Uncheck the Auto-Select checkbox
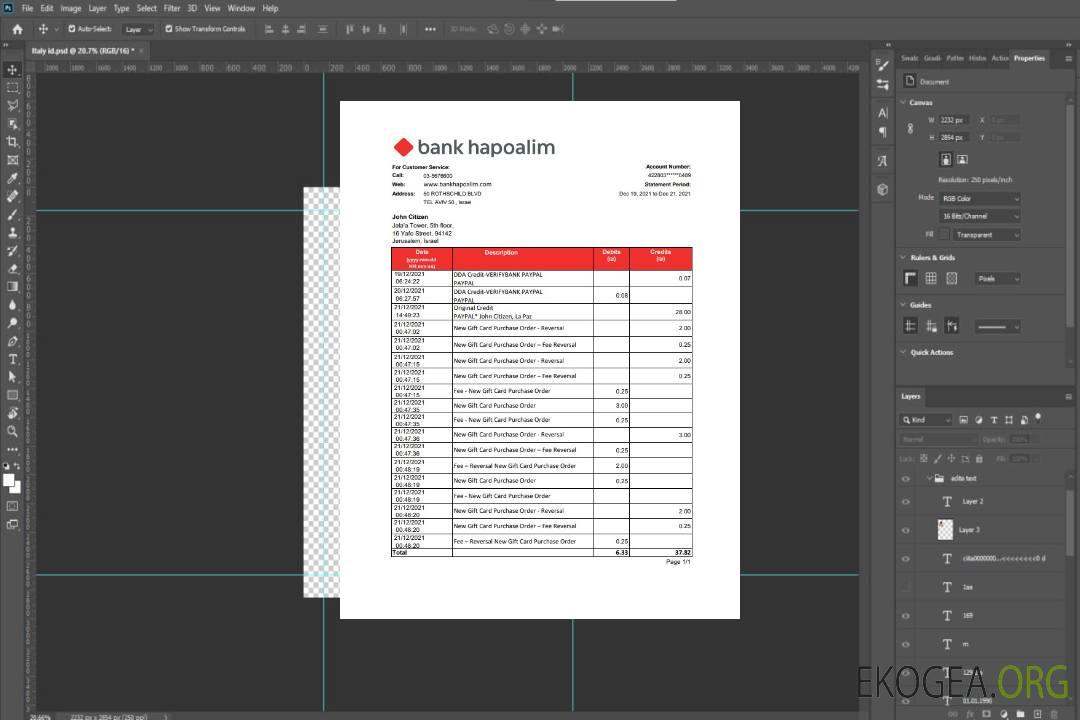1080x720 pixels. click(70, 29)
